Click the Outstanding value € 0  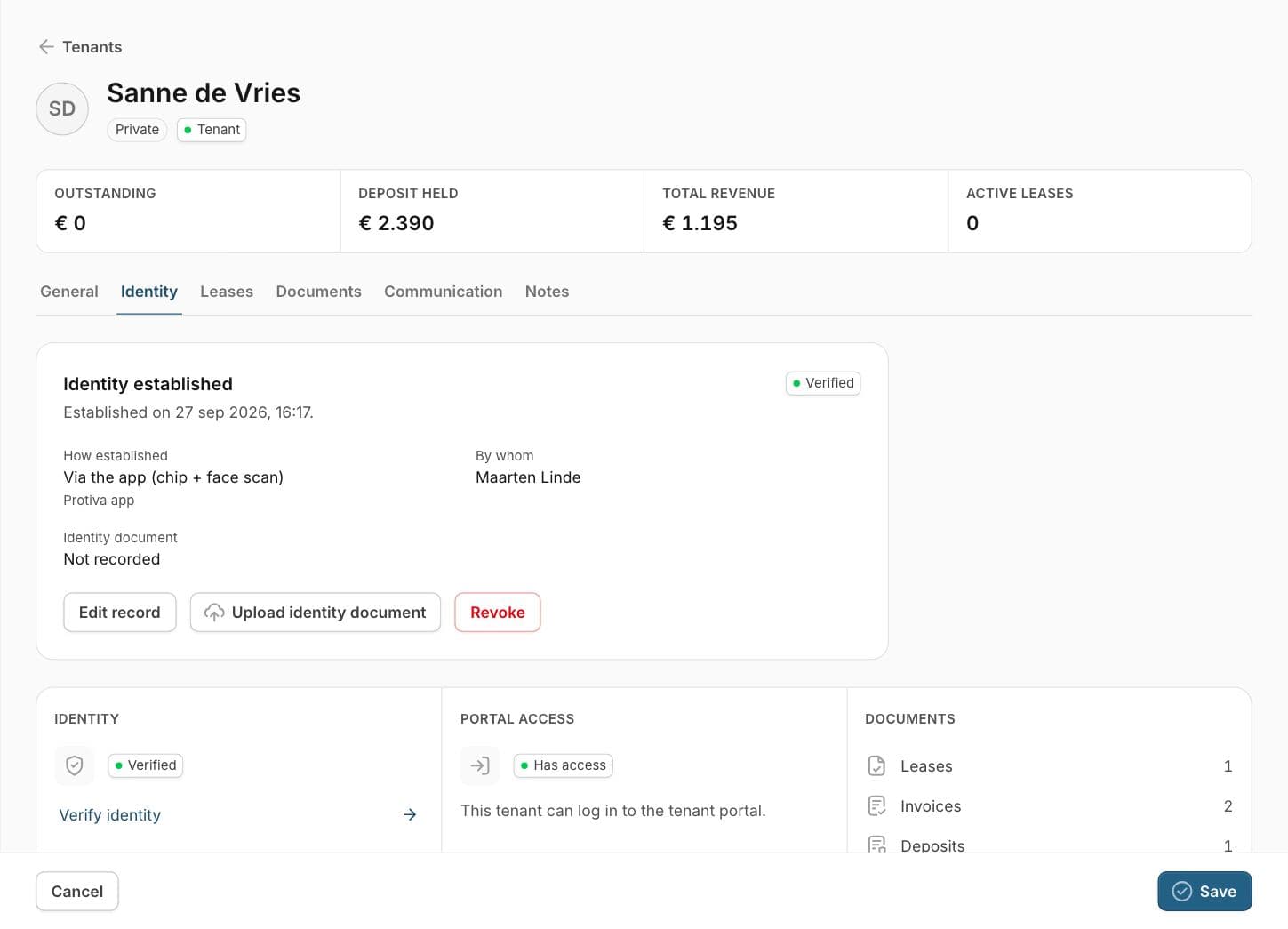(70, 223)
